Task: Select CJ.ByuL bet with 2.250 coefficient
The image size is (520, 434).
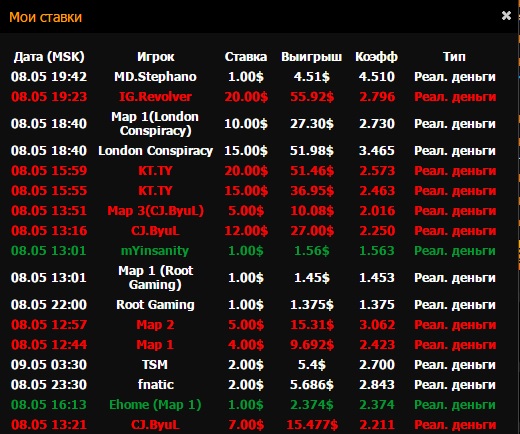Action: (x=155, y=231)
